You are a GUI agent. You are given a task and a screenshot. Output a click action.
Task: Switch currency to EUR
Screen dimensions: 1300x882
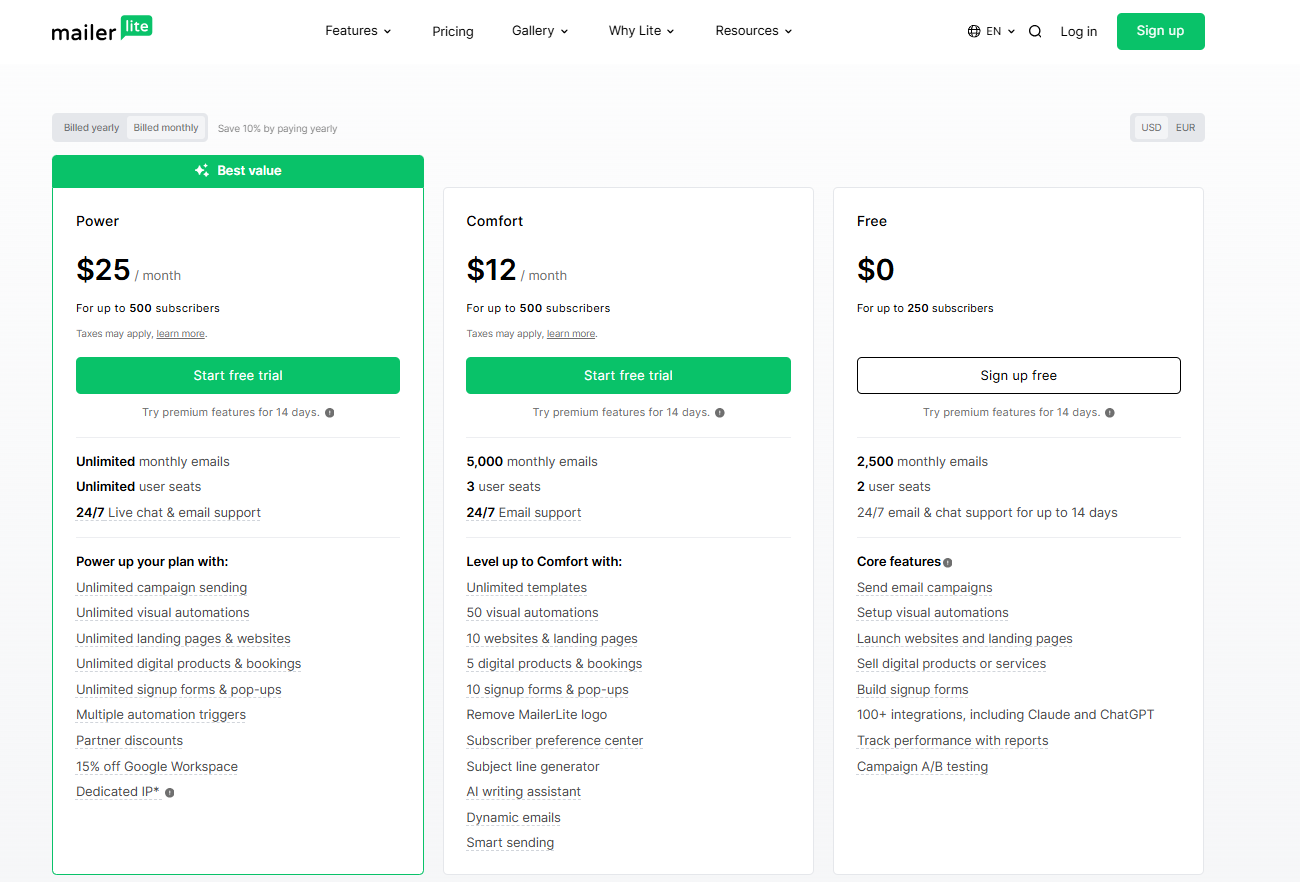pyautogui.click(x=1186, y=128)
